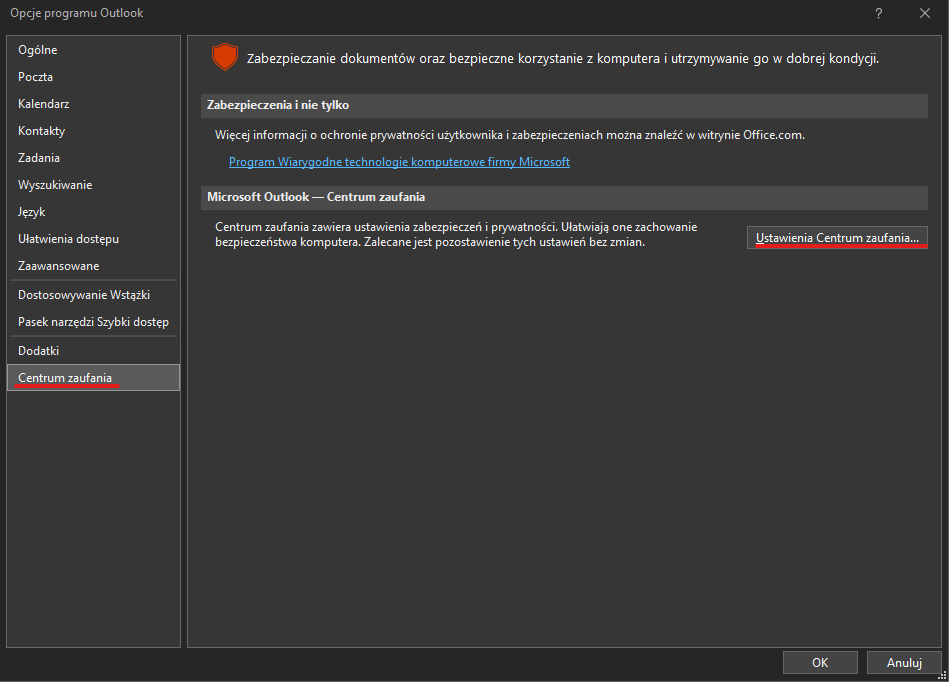Screen dimensions: 949x682
Task: Open Zaawansowane options
Action: pyautogui.click(x=58, y=266)
